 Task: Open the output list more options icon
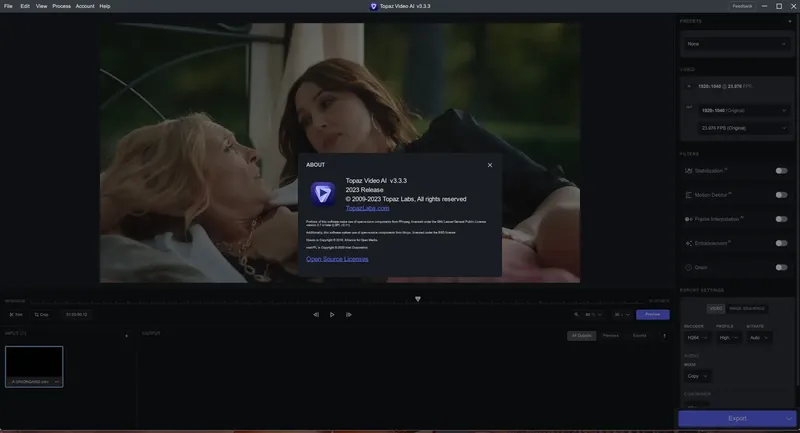664,336
